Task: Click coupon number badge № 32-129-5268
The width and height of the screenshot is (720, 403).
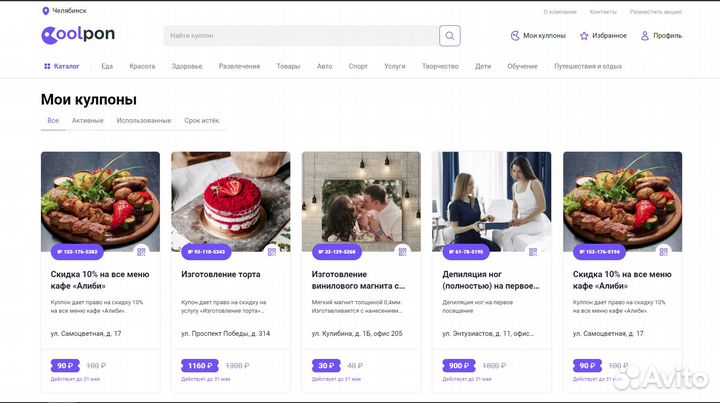Action: (x=337, y=252)
